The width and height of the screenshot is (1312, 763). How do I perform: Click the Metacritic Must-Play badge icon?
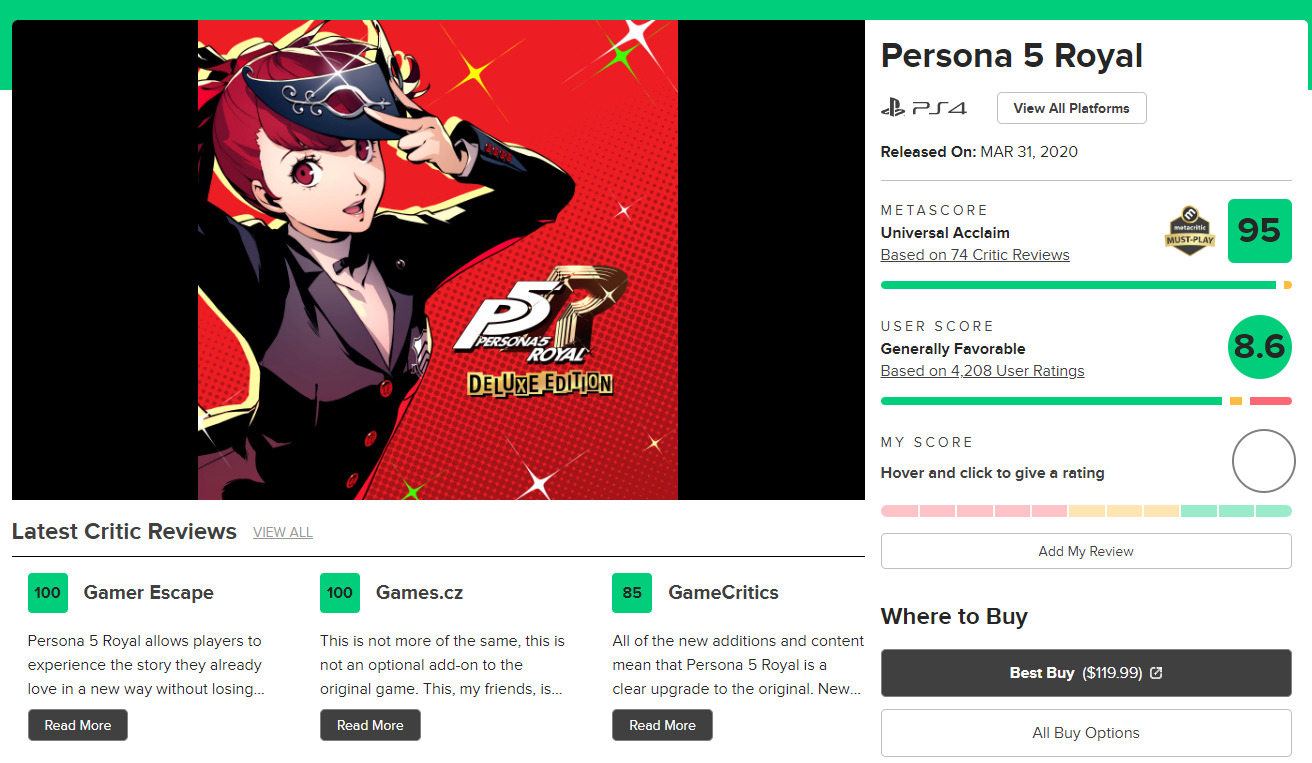pos(1190,231)
